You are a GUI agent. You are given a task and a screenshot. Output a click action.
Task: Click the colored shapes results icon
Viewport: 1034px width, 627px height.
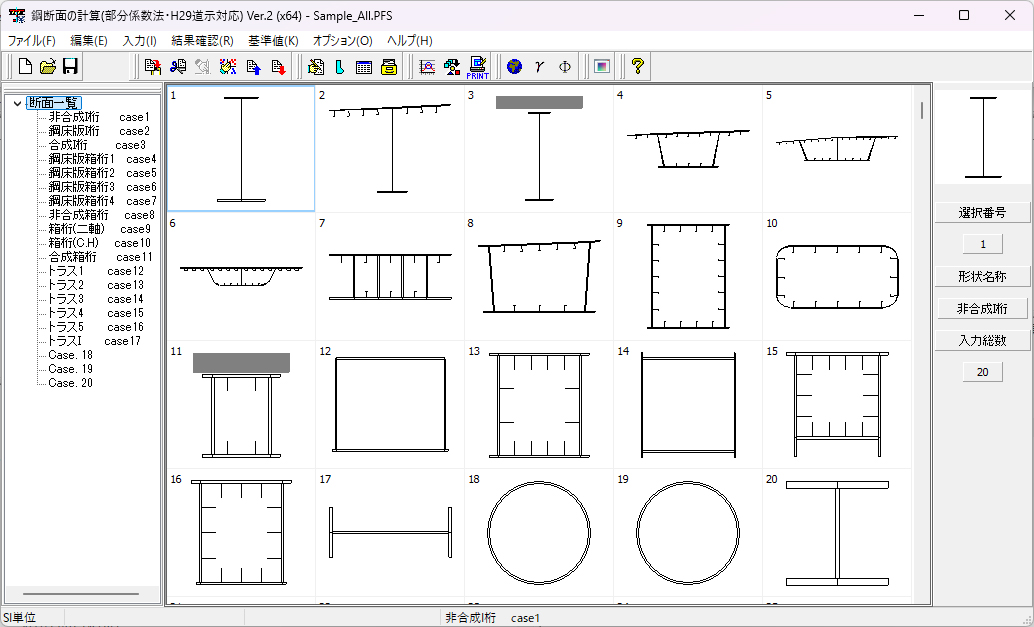click(452, 67)
